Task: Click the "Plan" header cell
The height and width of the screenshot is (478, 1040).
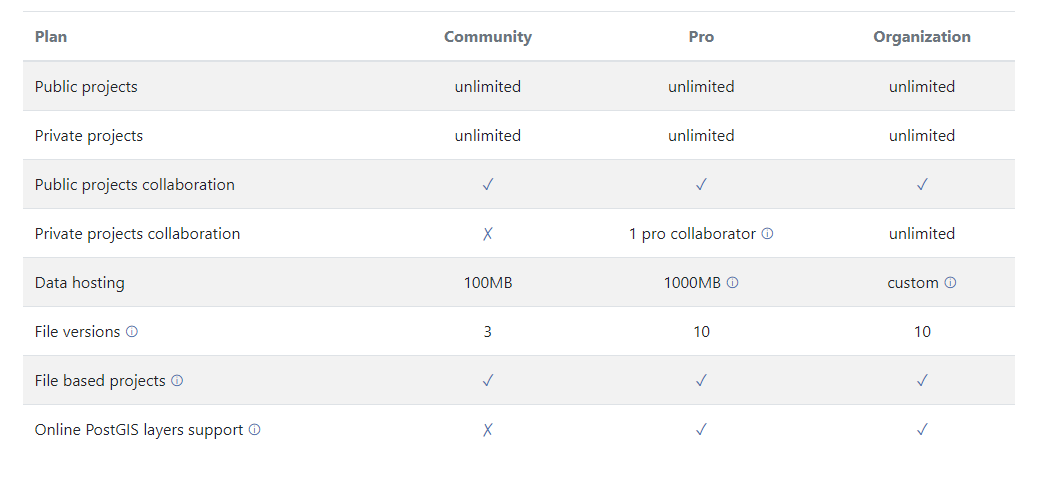Action: click(51, 37)
